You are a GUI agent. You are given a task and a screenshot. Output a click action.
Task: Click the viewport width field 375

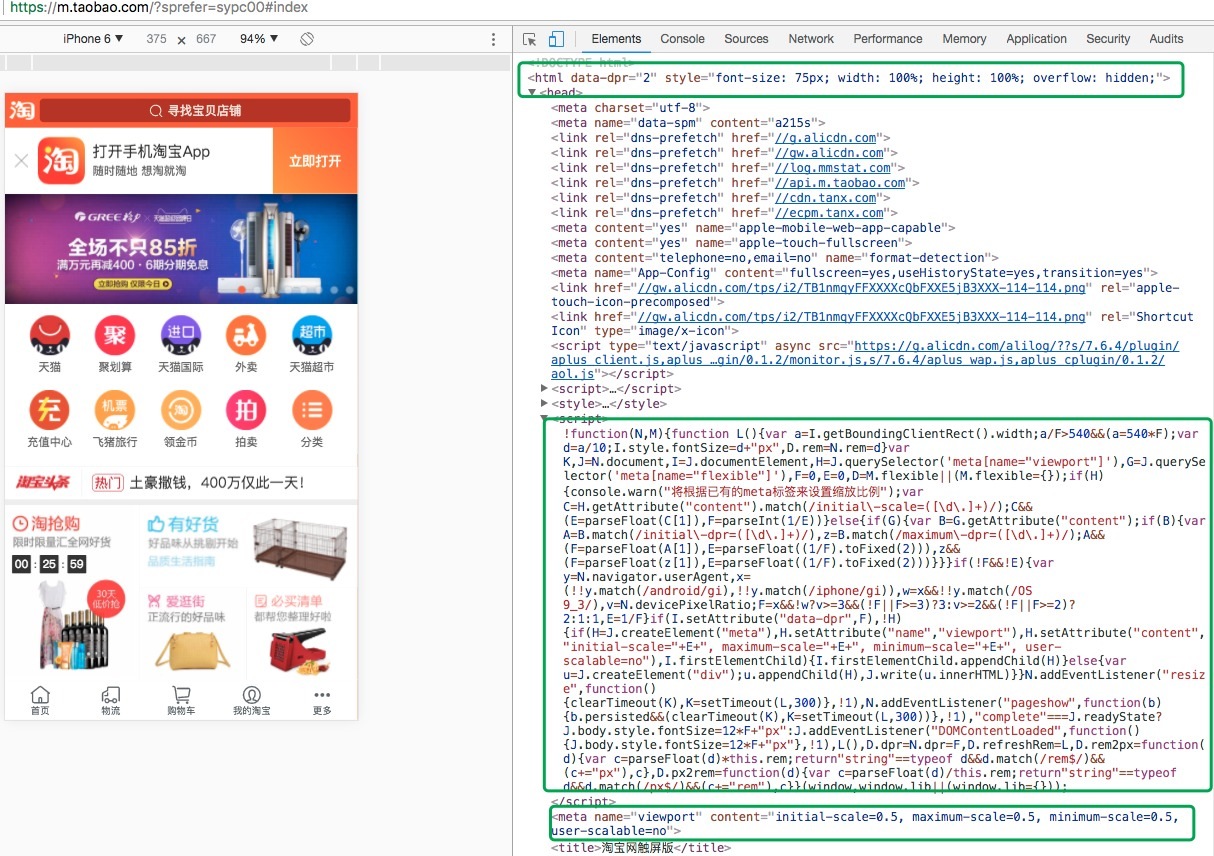[156, 39]
